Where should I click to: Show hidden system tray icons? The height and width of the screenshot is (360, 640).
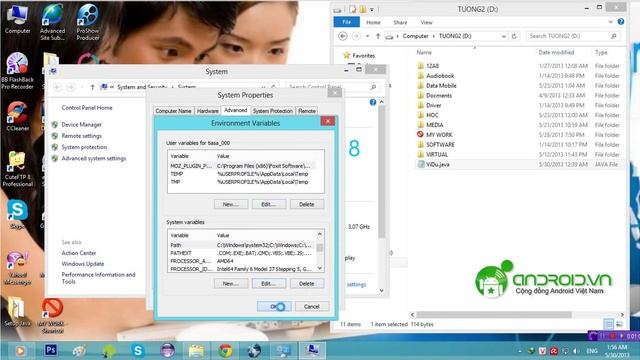click(520, 351)
